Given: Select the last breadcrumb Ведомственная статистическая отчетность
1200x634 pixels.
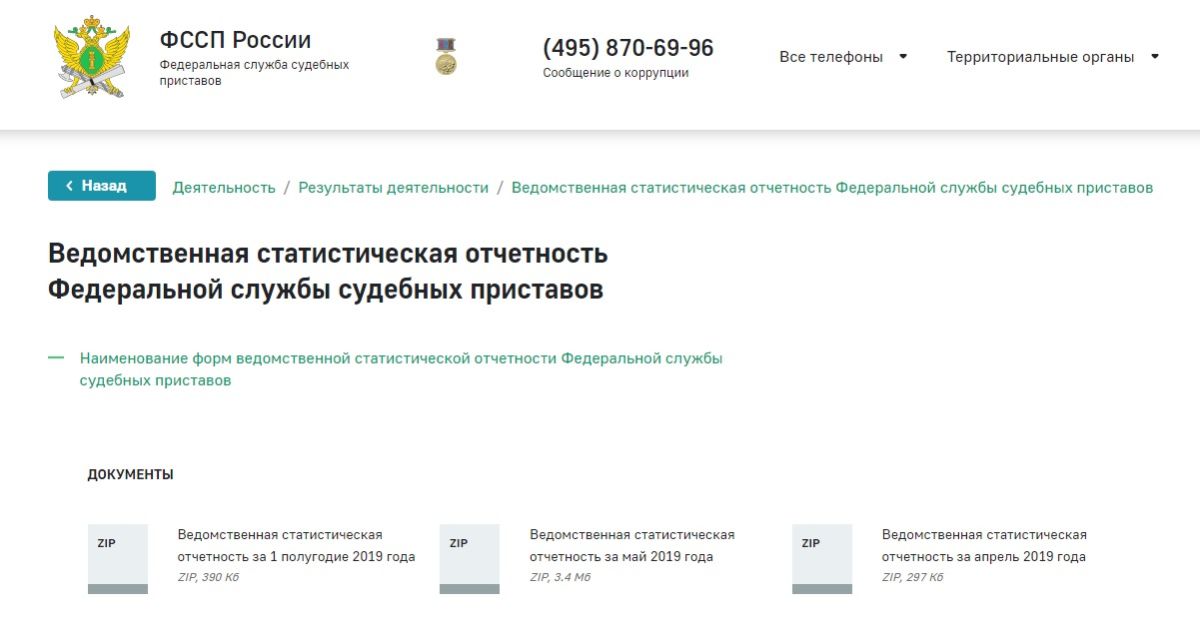Looking at the screenshot, I should pyautogui.click(x=832, y=187).
